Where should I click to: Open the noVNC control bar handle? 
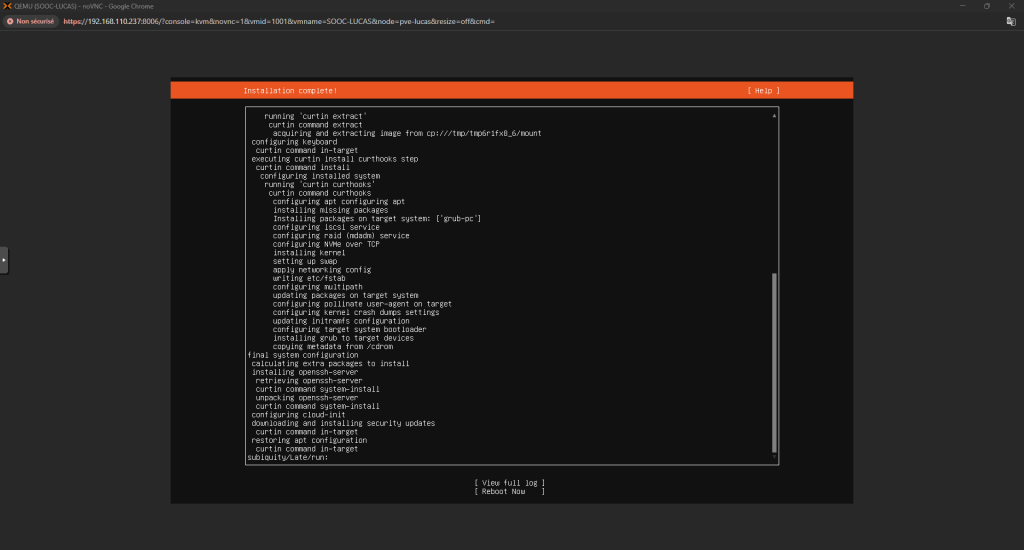[x=4, y=260]
